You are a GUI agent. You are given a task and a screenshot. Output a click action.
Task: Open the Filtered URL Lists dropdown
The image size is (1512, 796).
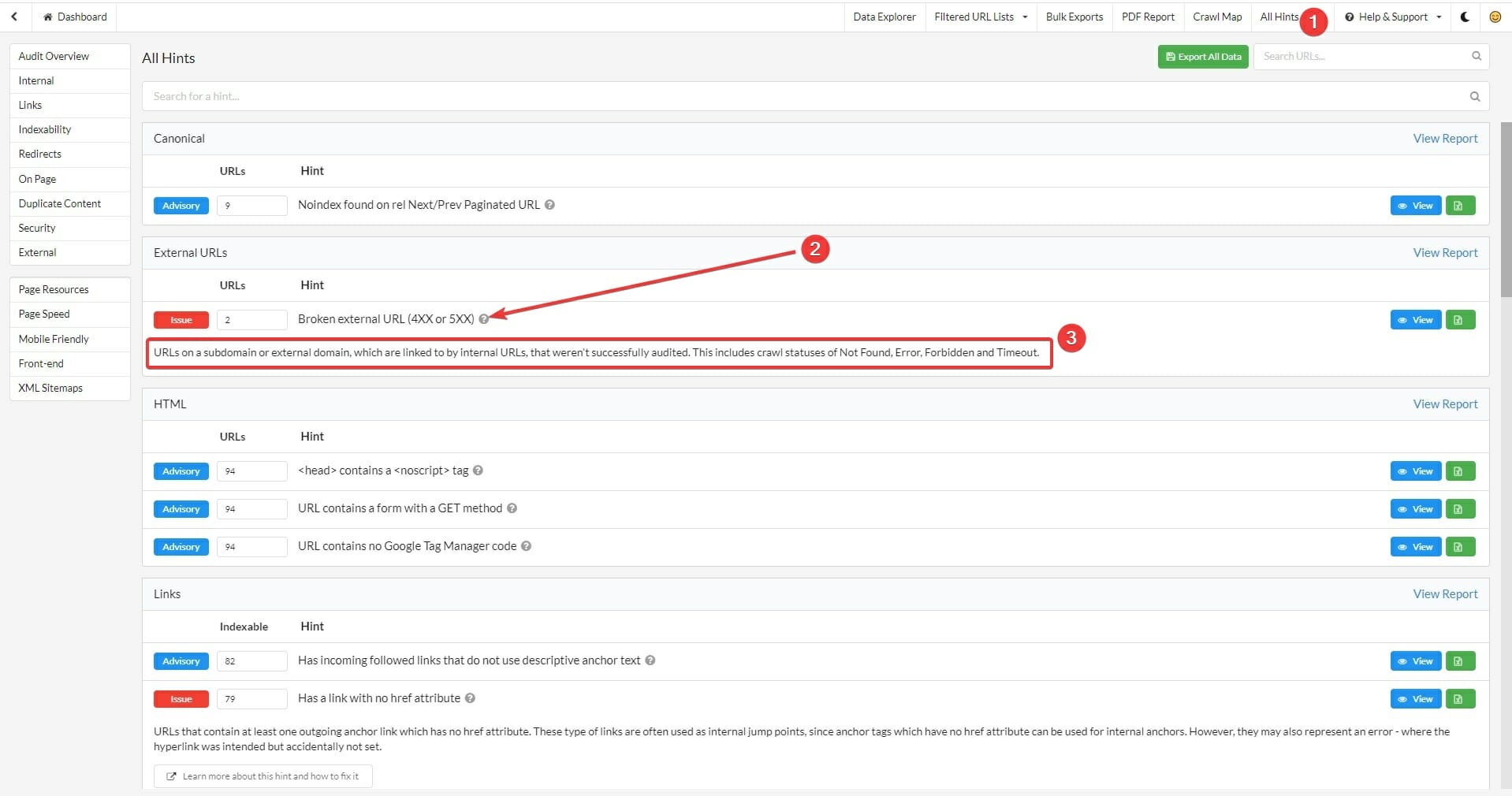(980, 17)
